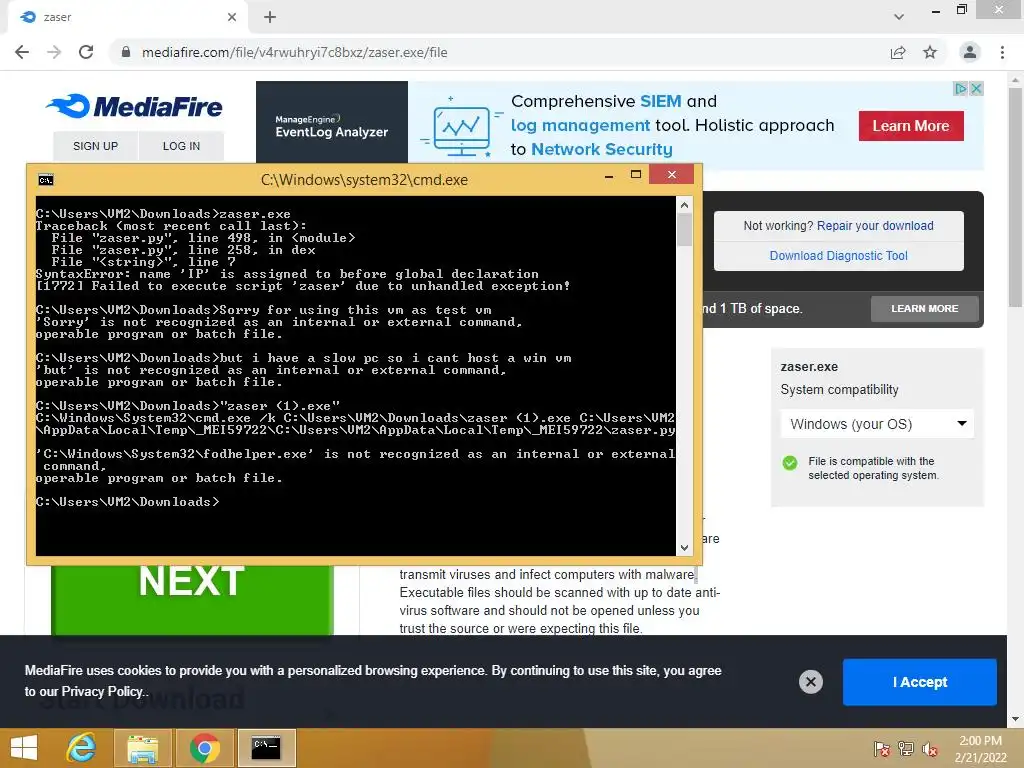The image size is (1024, 768).
Task: Open Chrome three-dot menu
Action: click(x=1002, y=52)
